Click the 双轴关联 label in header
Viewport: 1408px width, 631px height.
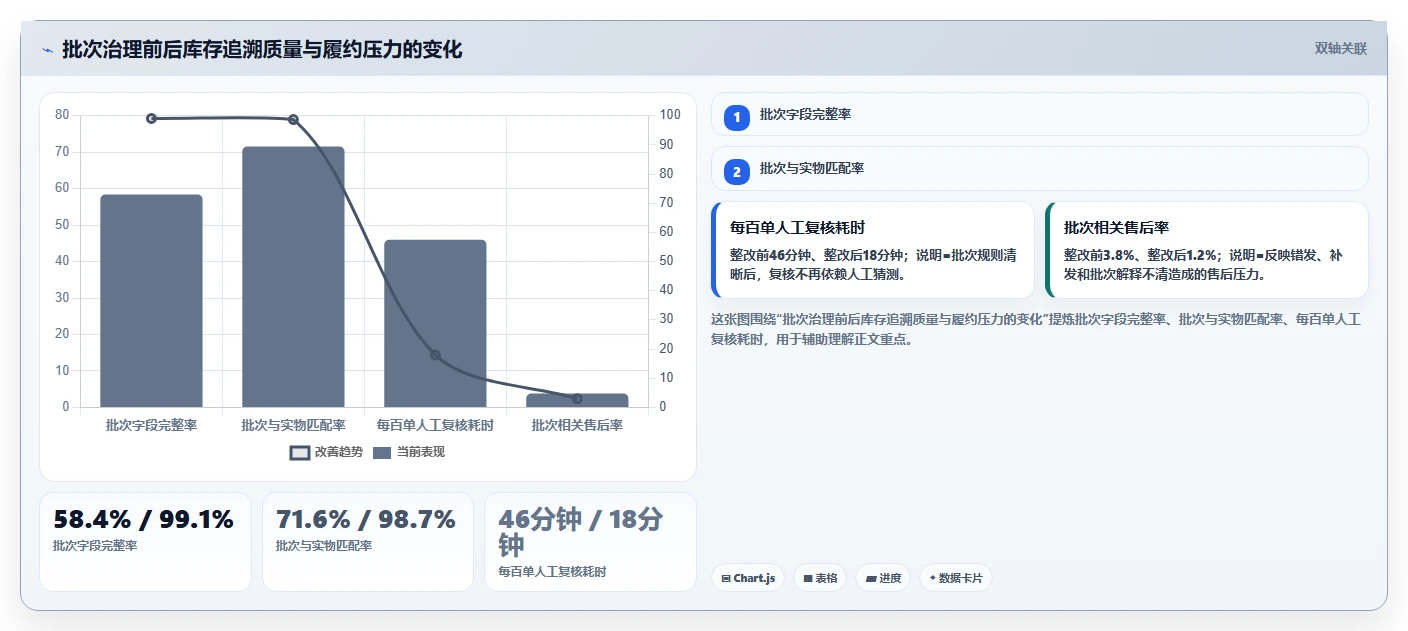click(1340, 48)
